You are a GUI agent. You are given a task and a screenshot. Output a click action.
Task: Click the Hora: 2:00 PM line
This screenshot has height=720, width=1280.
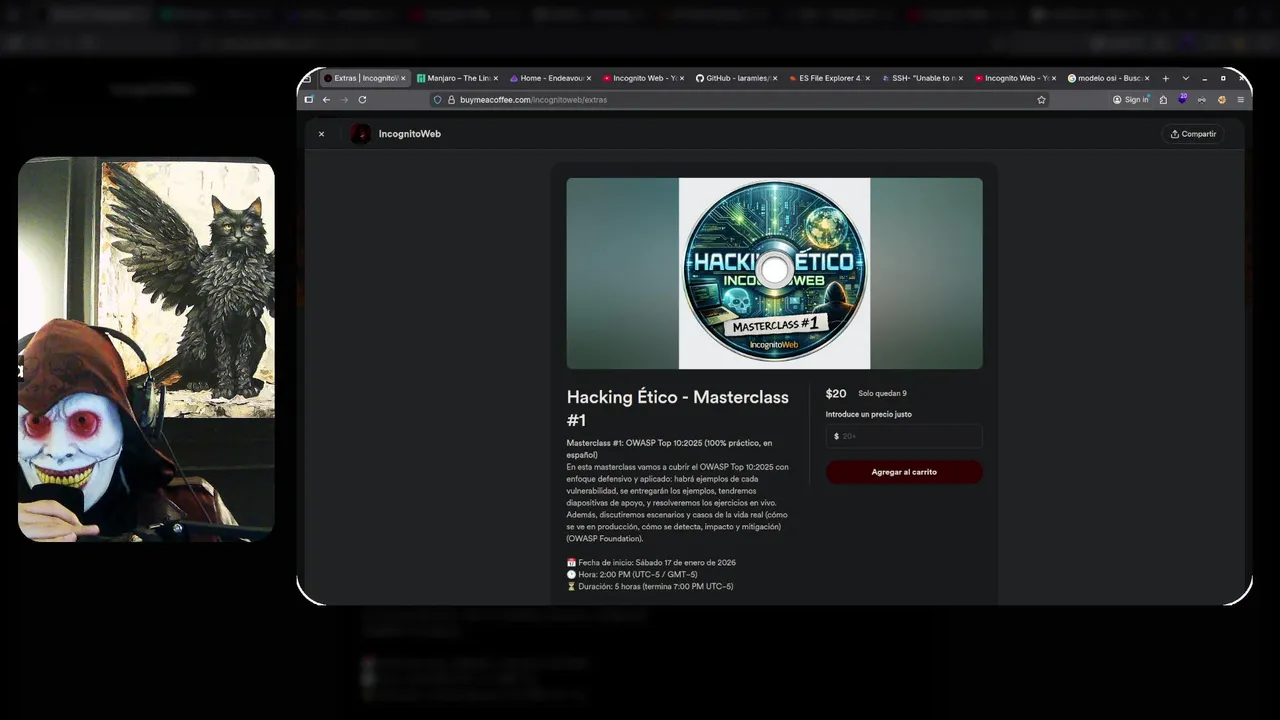click(x=632, y=575)
